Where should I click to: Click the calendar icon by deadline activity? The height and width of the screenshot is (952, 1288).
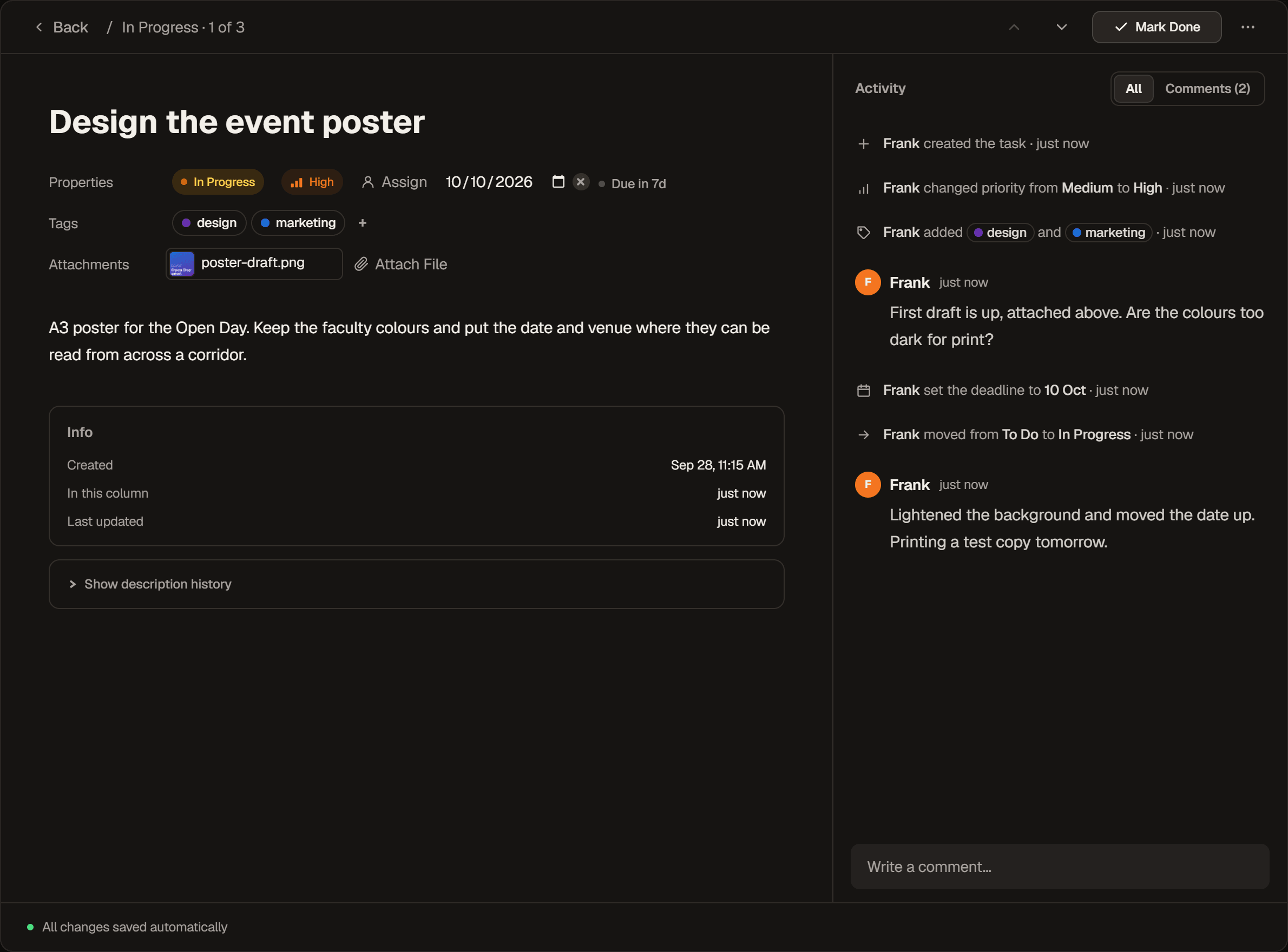coord(864,391)
